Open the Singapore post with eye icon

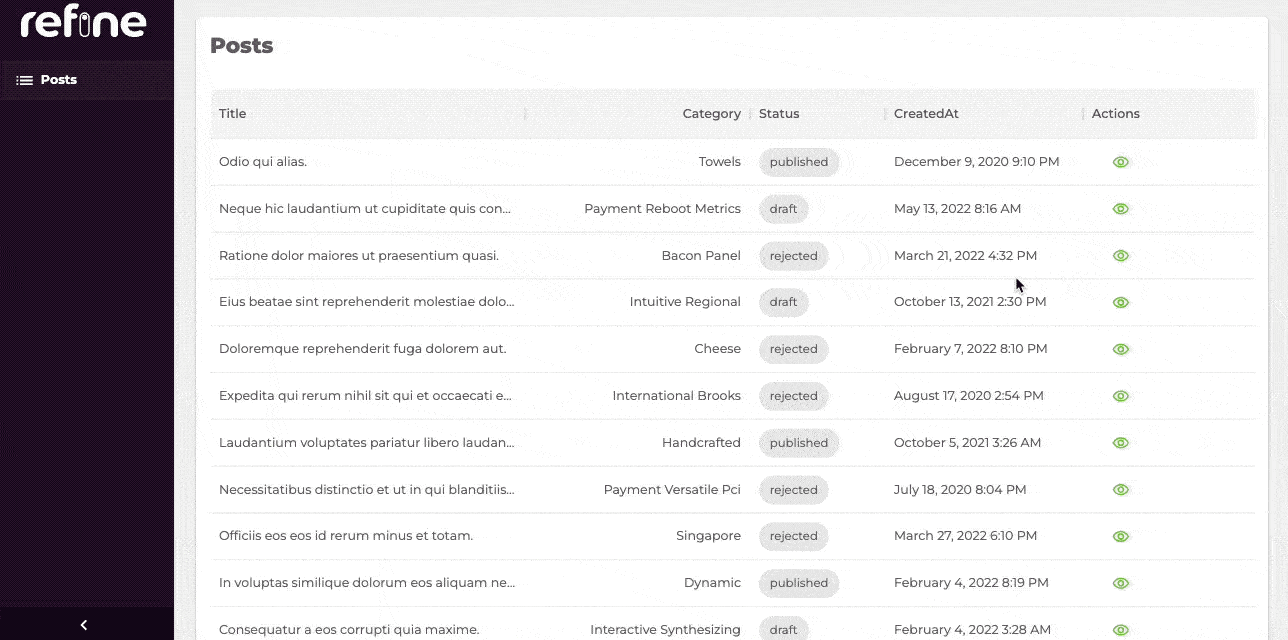(1120, 536)
